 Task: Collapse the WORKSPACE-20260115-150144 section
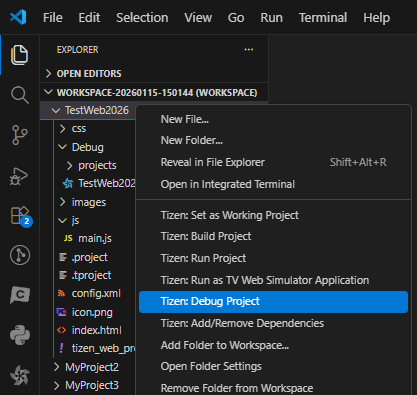(x=49, y=92)
